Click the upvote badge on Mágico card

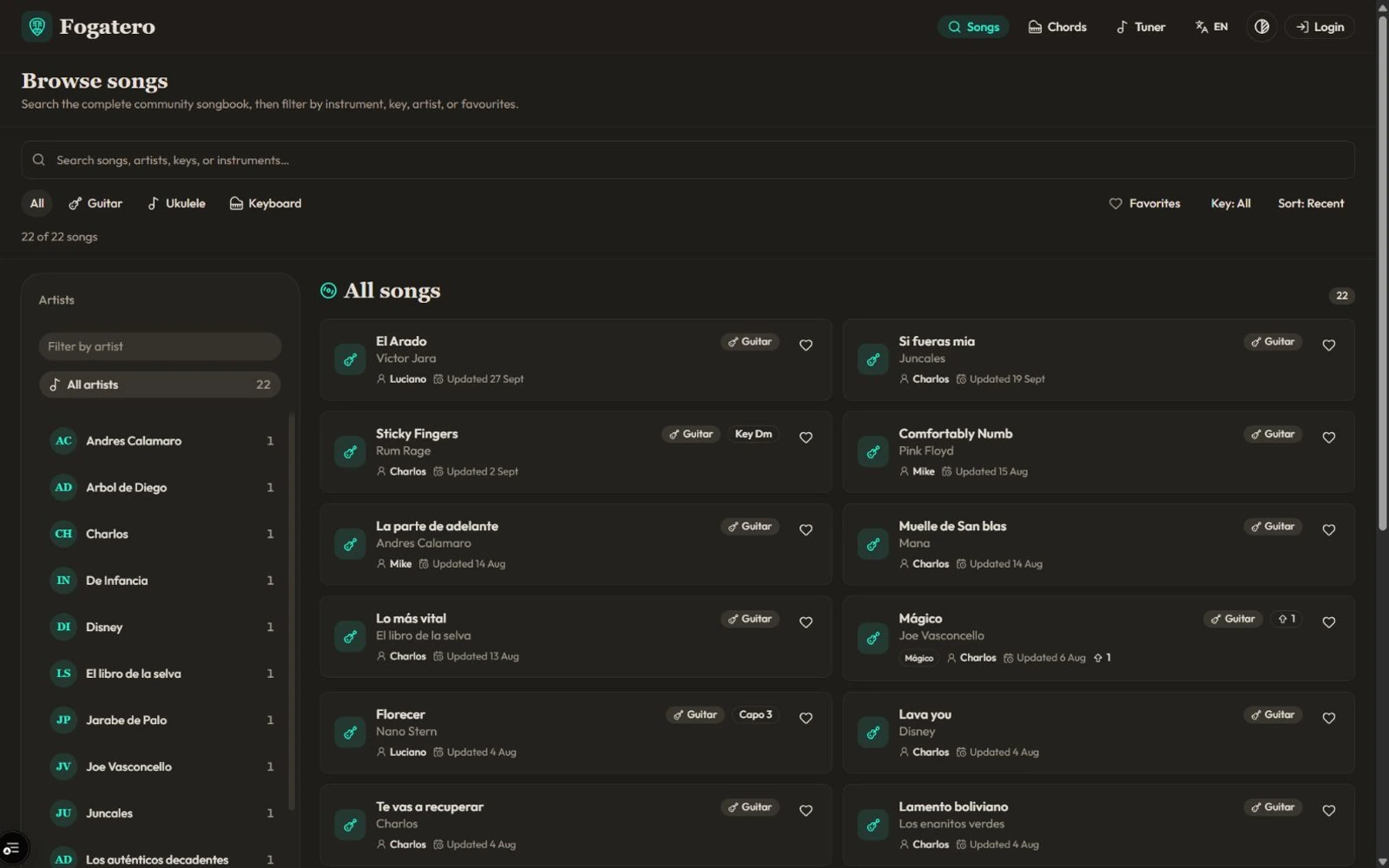point(1287,619)
